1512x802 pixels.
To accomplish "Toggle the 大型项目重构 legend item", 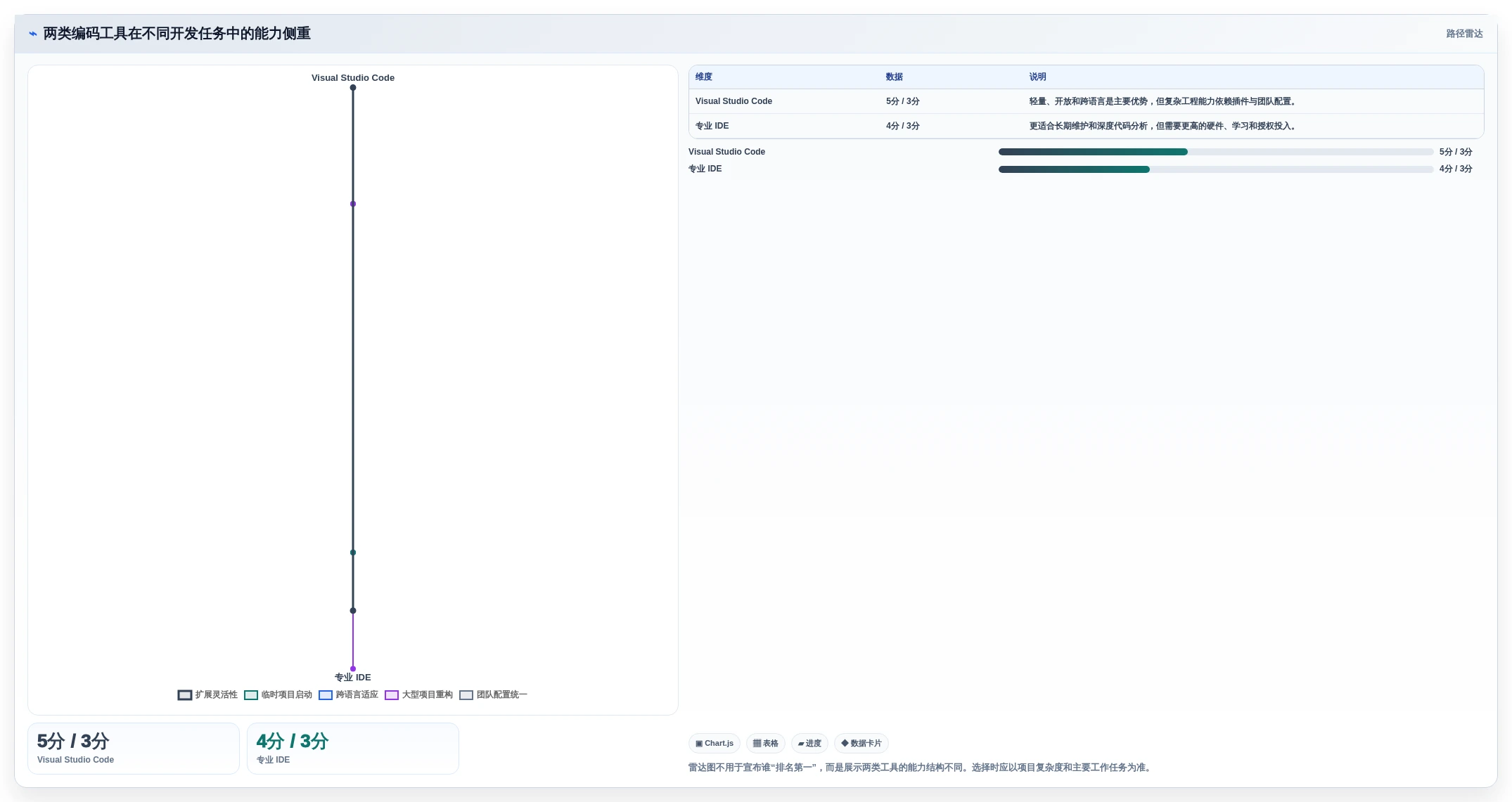I will coord(418,694).
